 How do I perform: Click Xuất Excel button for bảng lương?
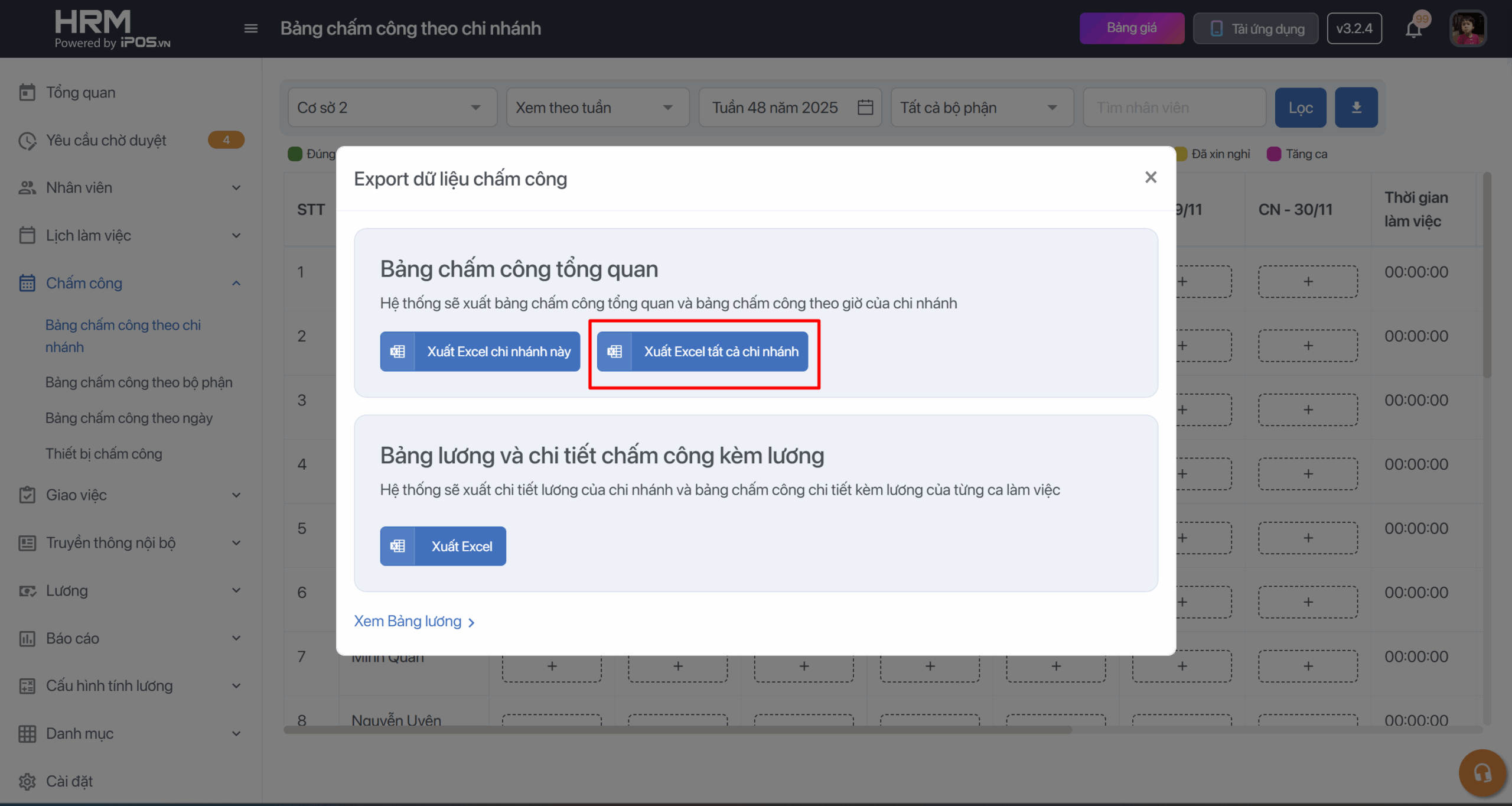pos(443,546)
